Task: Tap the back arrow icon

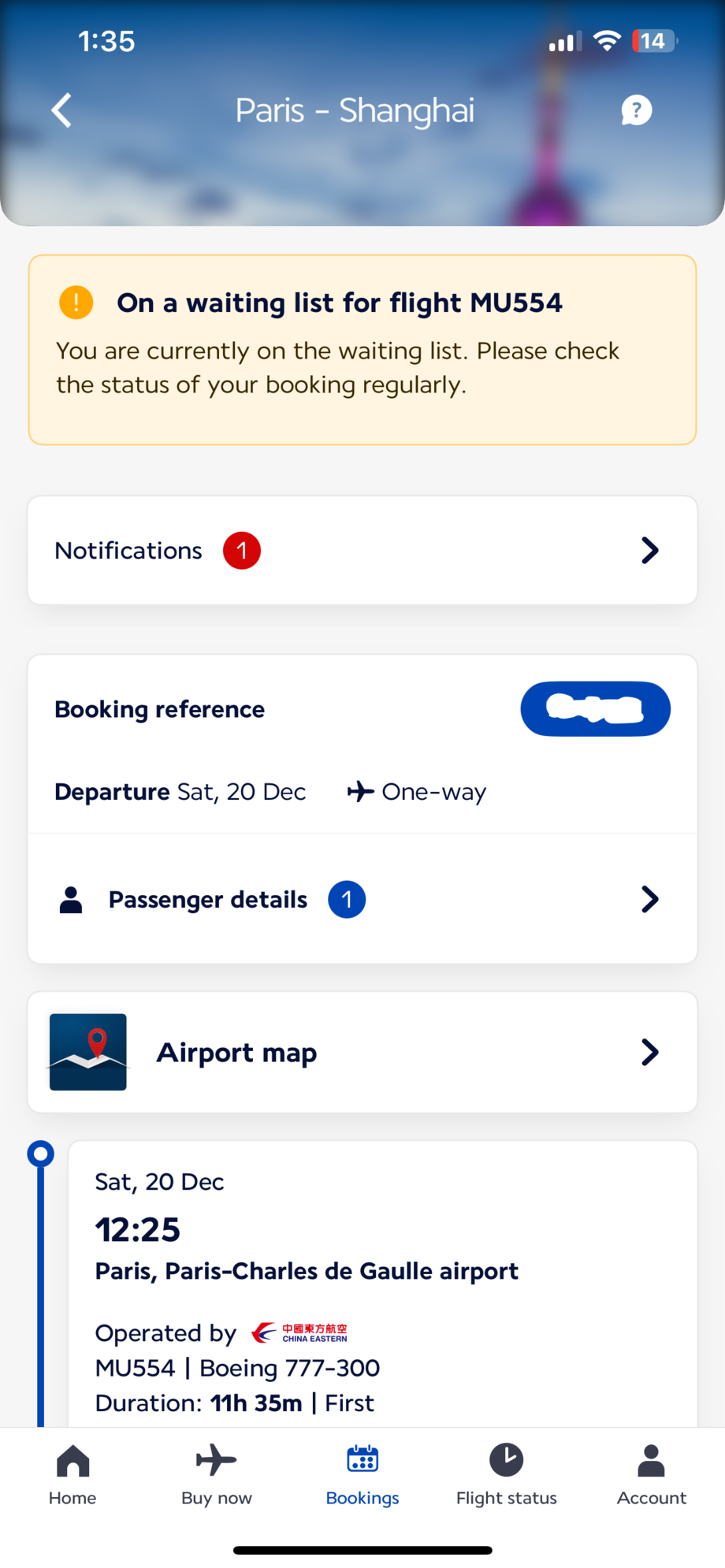Action: tap(61, 110)
